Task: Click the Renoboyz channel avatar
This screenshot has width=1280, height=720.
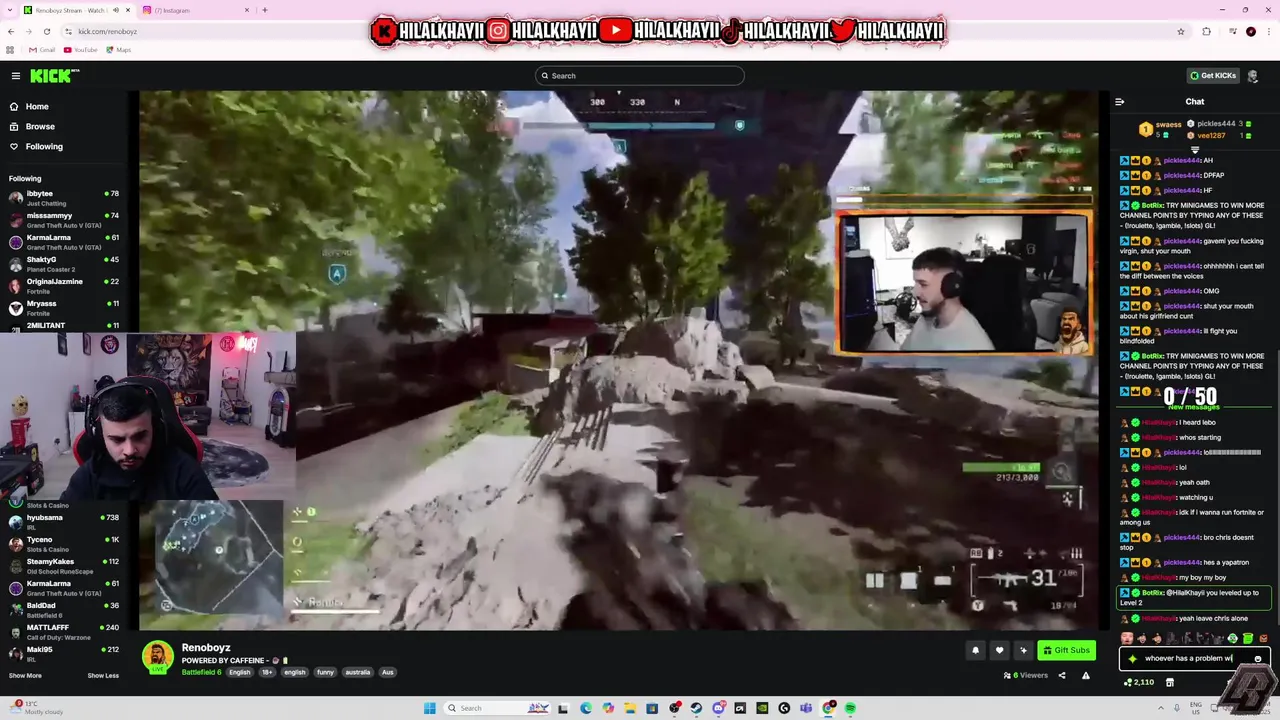Action: pos(158,657)
